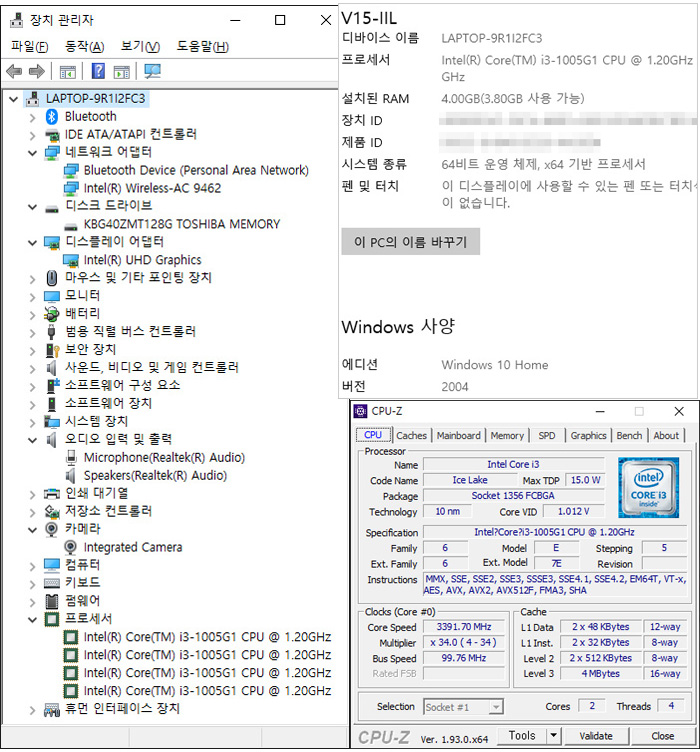Switch to the Graphics tab in CPU-Z

pyautogui.click(x=588, y=435)
